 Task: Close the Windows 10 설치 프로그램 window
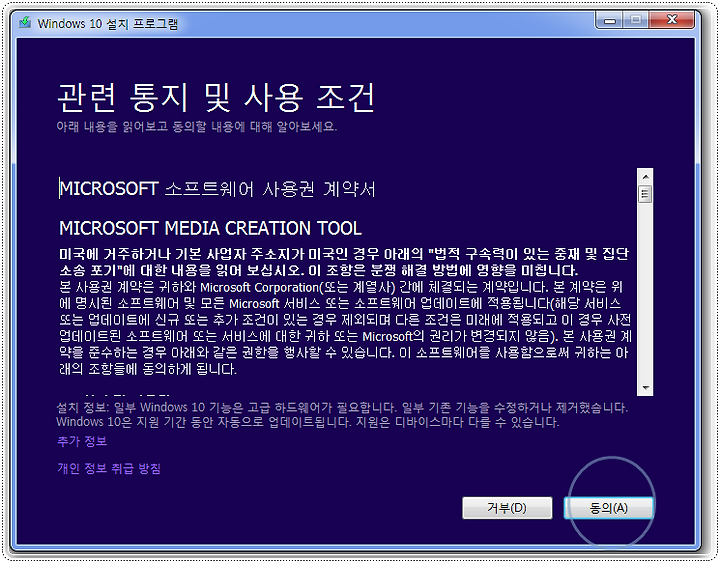click(672, 20)
